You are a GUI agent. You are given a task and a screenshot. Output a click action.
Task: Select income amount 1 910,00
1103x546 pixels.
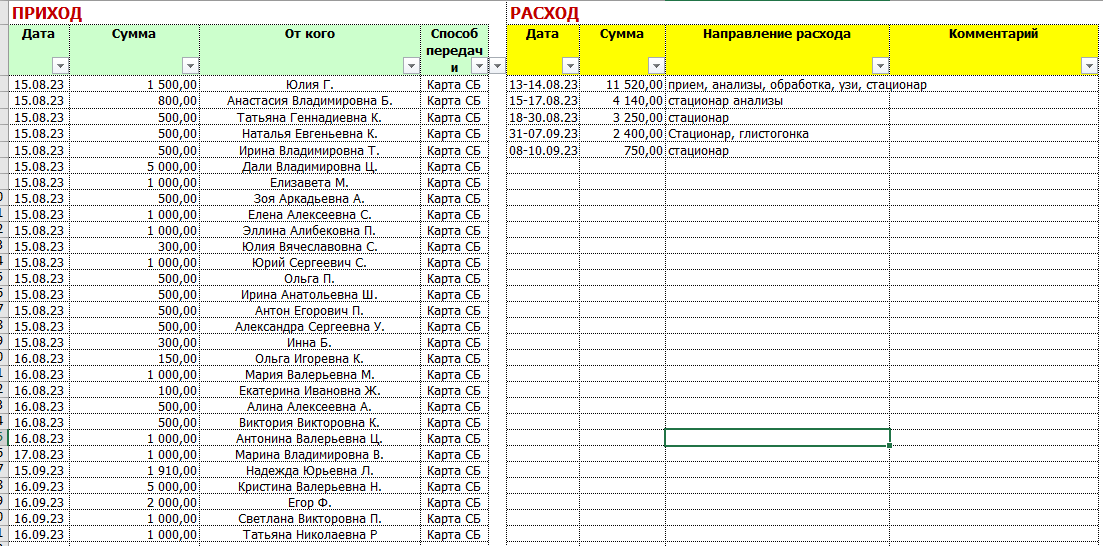pyautogui.click(x=134, y=470)
